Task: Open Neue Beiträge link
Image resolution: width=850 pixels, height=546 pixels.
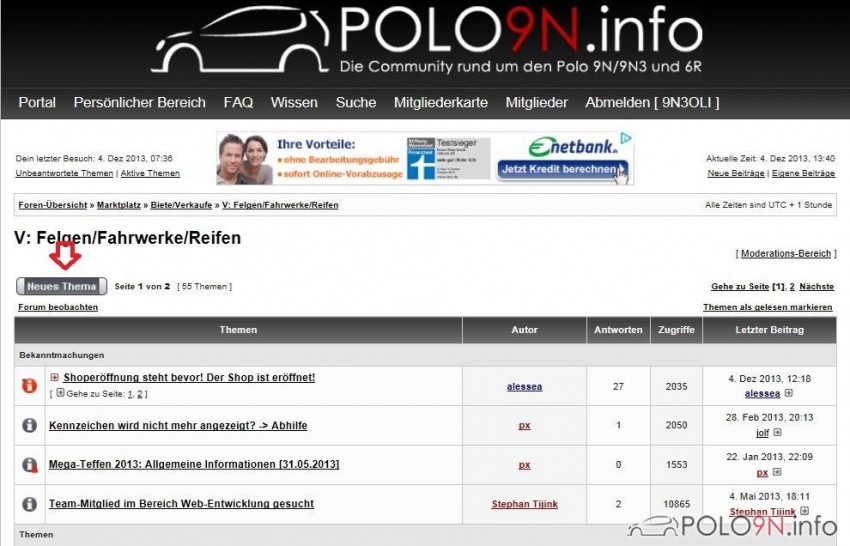Action: (736, 174)
